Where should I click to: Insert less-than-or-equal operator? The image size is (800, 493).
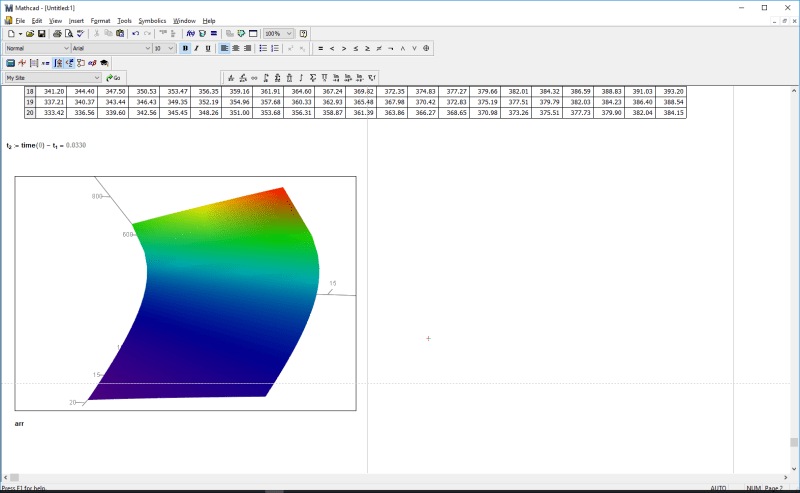356,48
